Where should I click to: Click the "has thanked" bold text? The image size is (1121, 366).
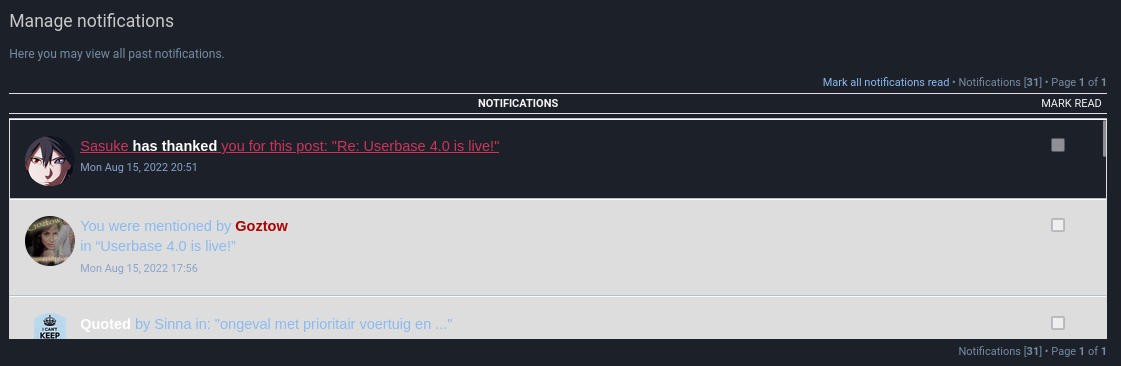click(x=175, y=146)
